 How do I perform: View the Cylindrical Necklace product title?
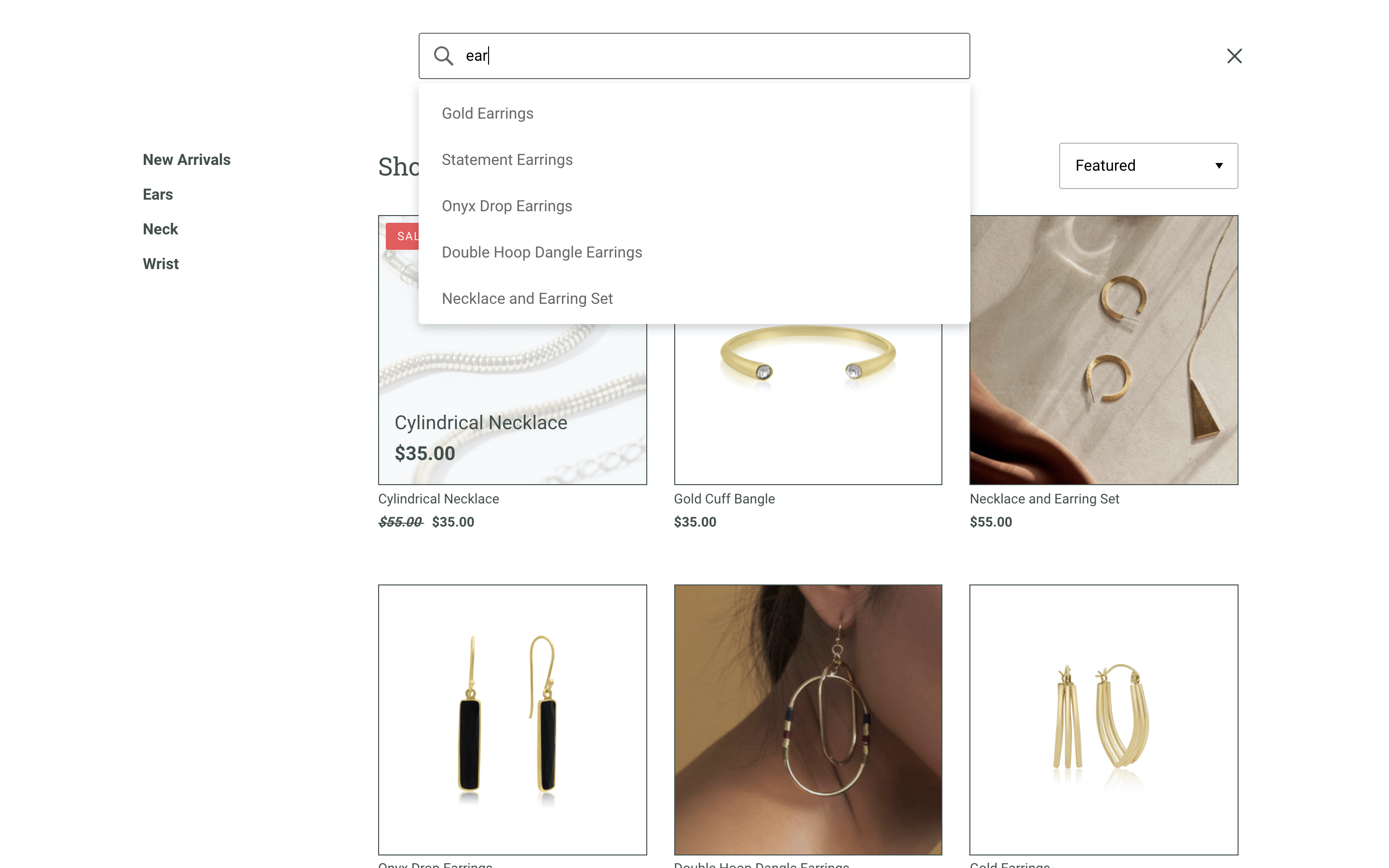point(438,498)
